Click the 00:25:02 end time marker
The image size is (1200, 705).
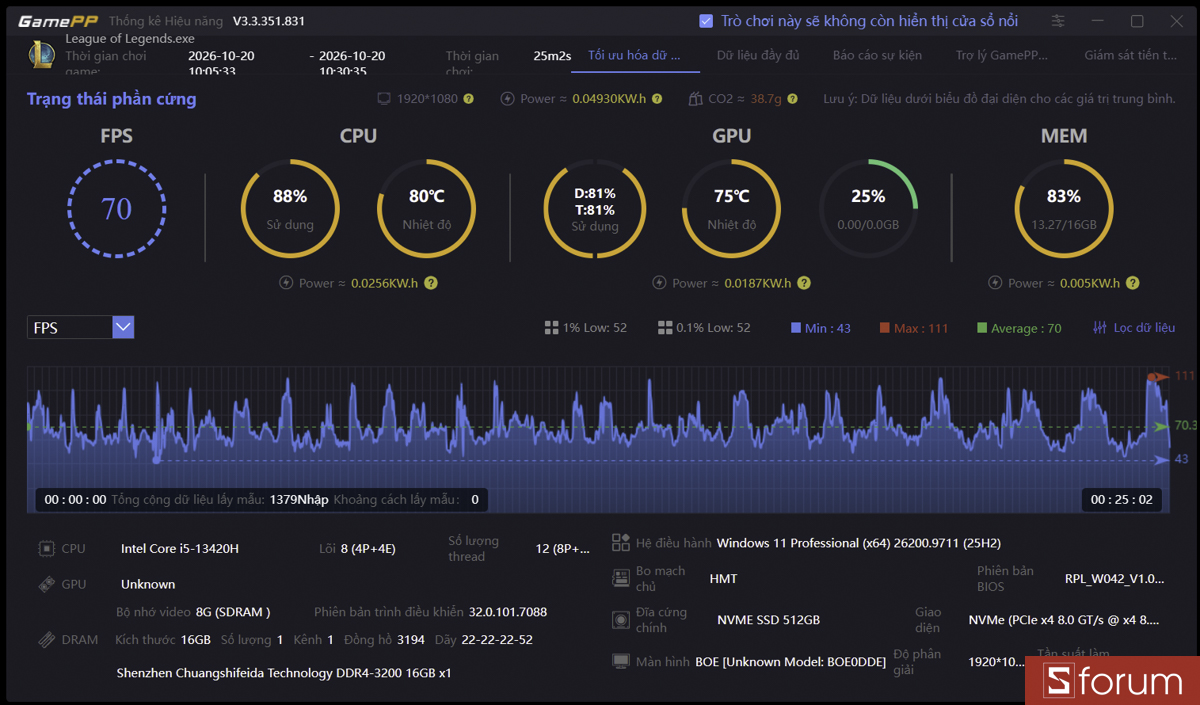1121,499
